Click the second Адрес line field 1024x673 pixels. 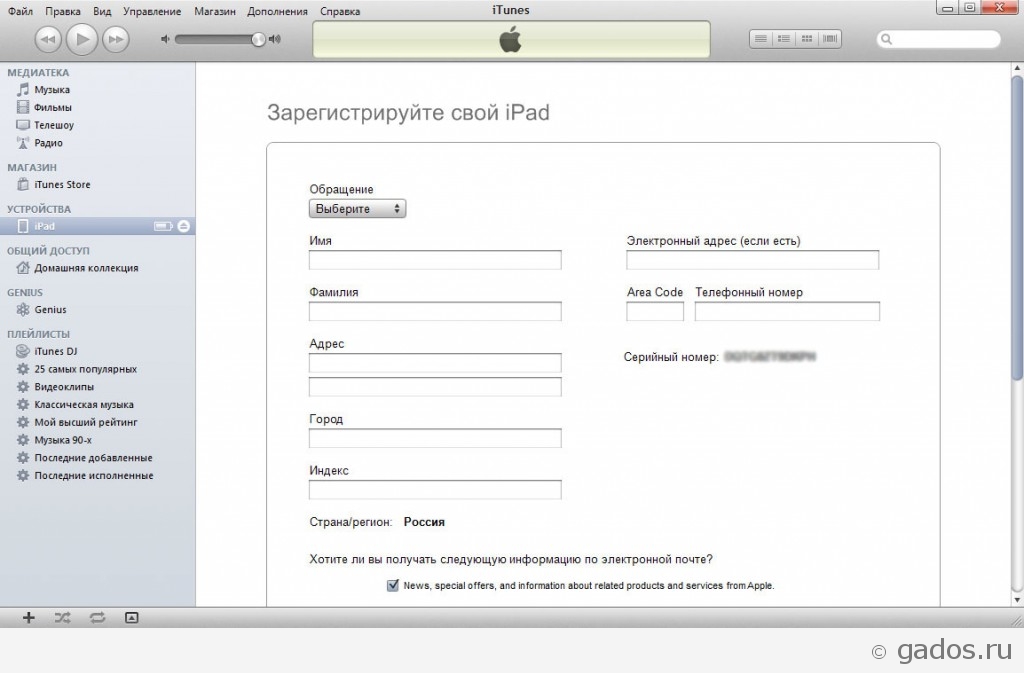435,386
